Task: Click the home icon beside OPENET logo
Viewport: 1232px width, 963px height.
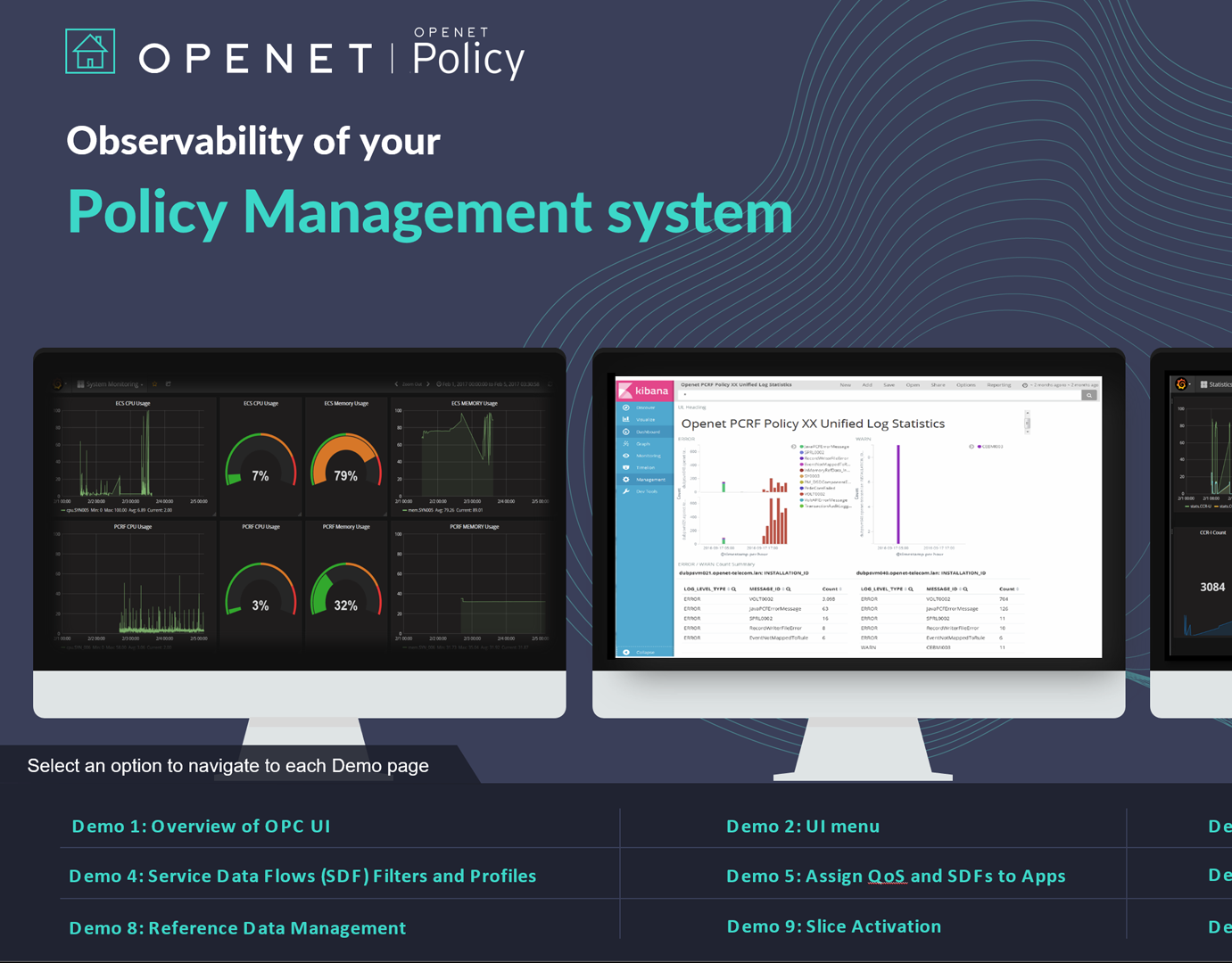Action: point(90,51)
